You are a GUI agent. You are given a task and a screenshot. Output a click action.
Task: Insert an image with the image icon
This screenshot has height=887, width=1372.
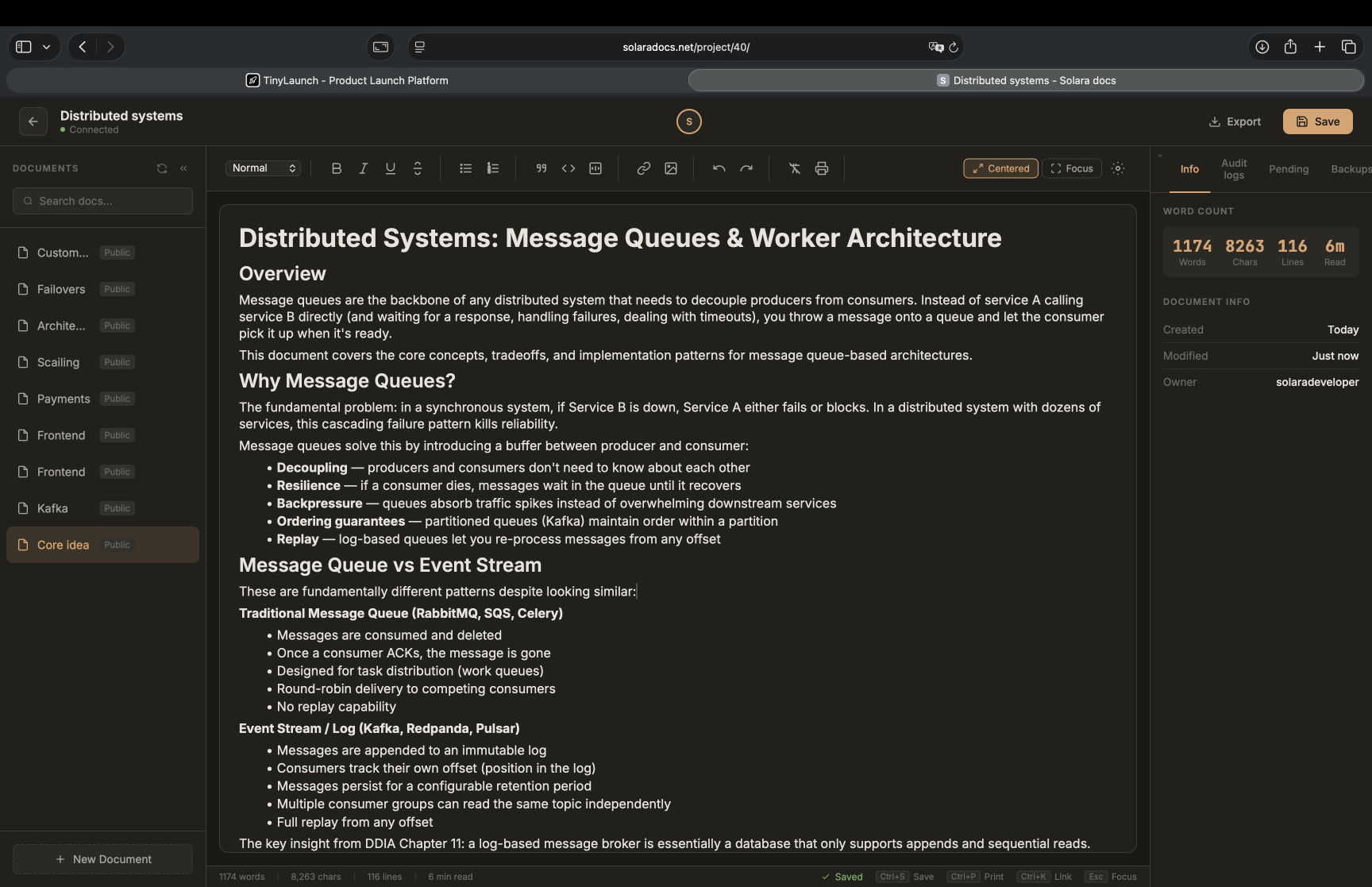(x=671, y=168)
